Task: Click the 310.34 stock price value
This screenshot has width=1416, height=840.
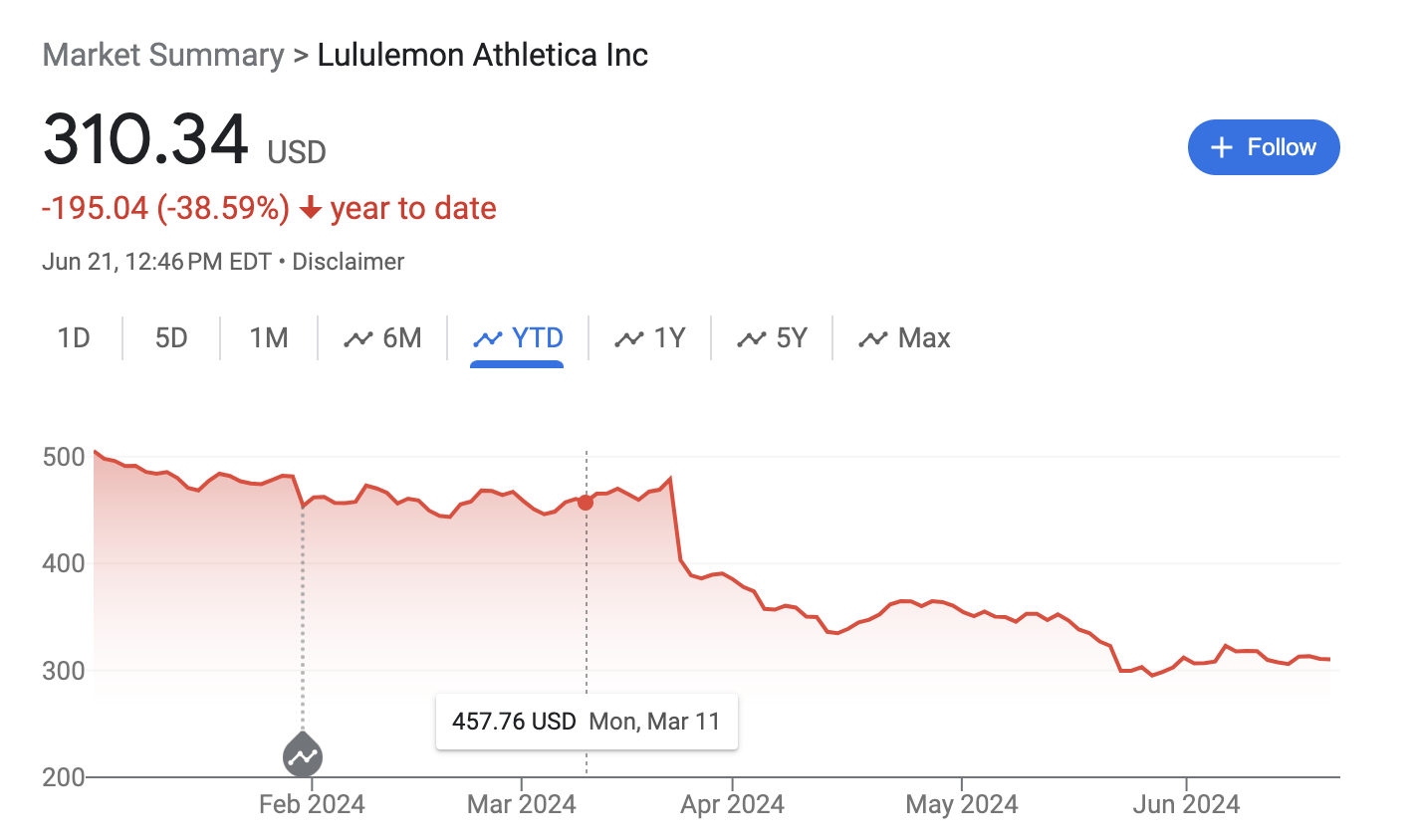Action: coord(144,139)
